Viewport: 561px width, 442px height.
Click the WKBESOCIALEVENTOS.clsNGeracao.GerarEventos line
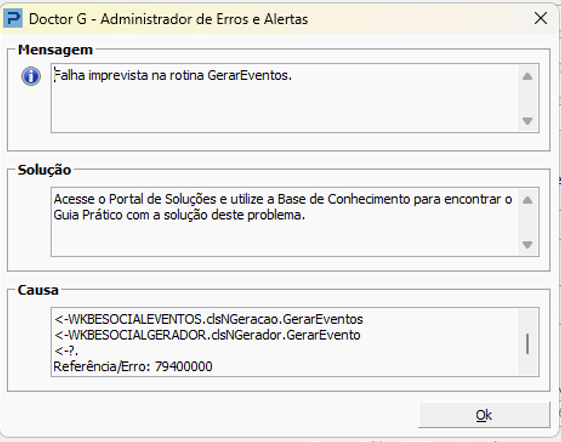[209, 319]
